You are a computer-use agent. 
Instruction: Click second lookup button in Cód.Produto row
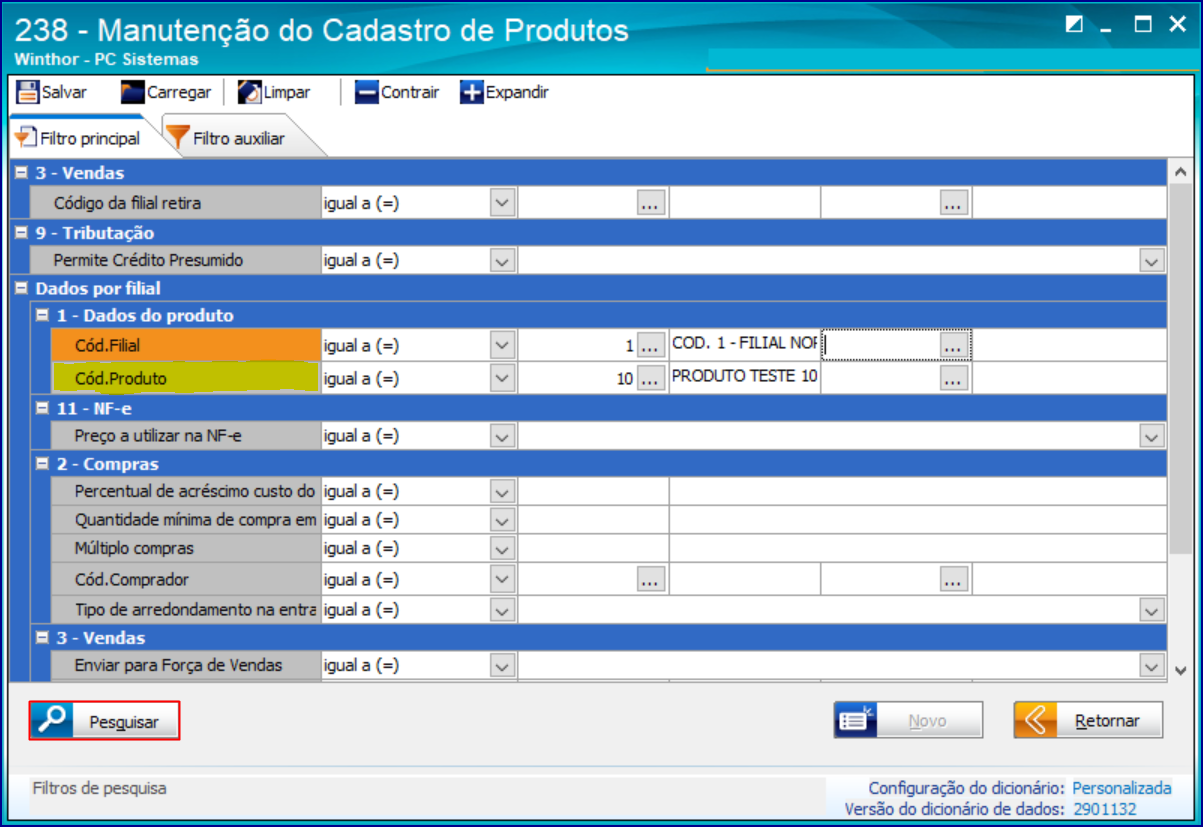click(954, 378)
